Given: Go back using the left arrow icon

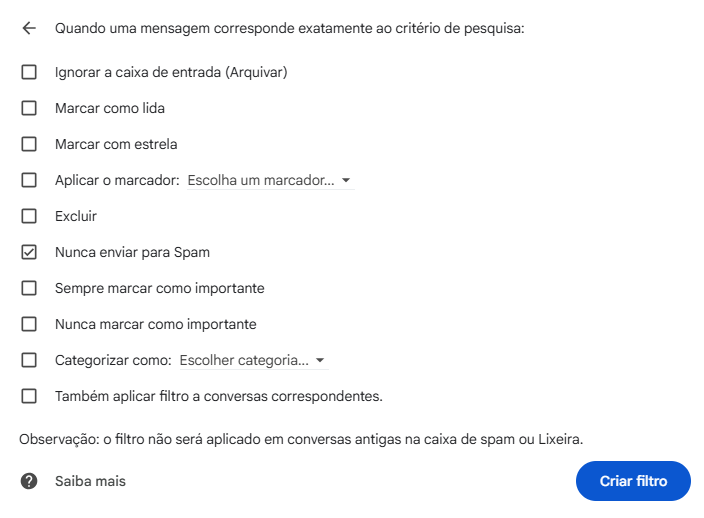Looking at the screenshot, I should 29,28.
